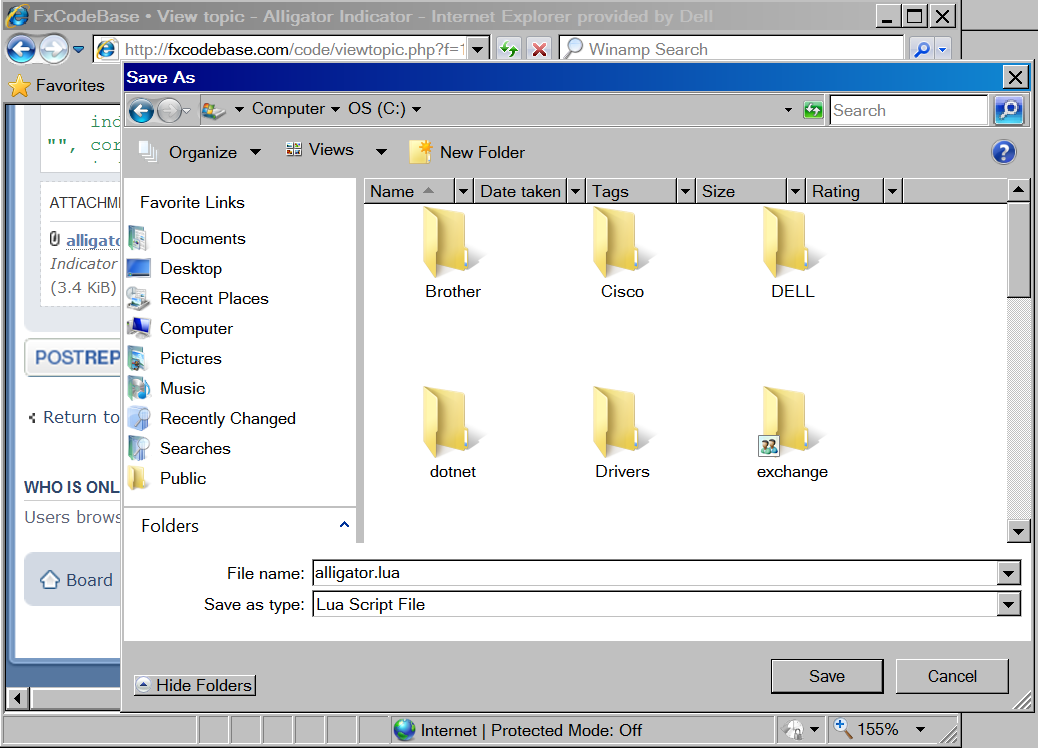Screen dimensions: 1038x748
Task: Open the Brother folder
Action: point(453,253)
